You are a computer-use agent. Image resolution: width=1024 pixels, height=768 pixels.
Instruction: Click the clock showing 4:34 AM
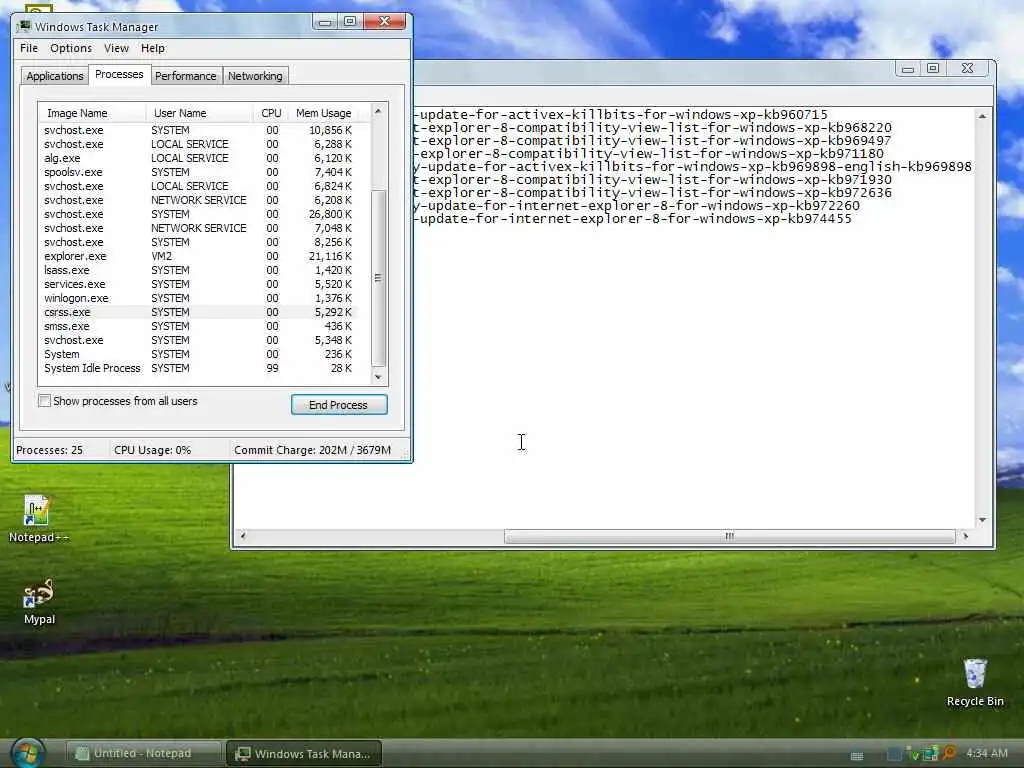tap(987, 753)
